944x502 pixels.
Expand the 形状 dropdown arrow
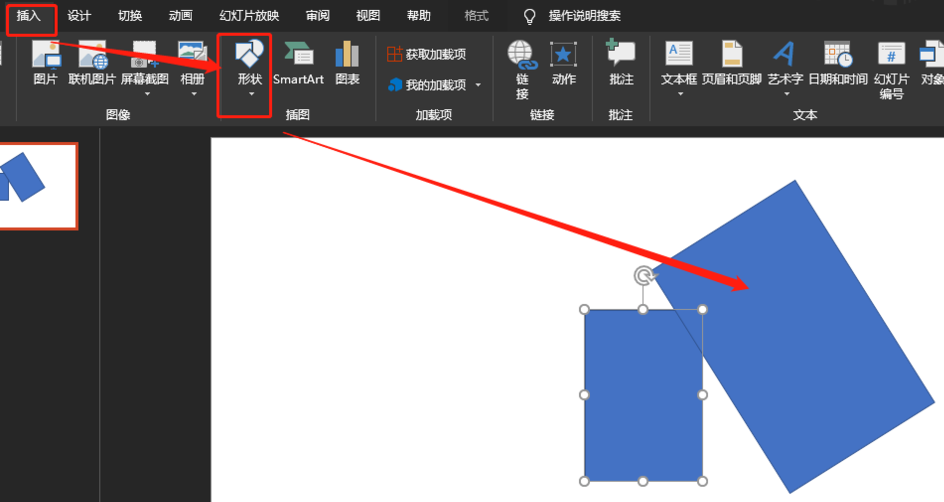point(251,94)
